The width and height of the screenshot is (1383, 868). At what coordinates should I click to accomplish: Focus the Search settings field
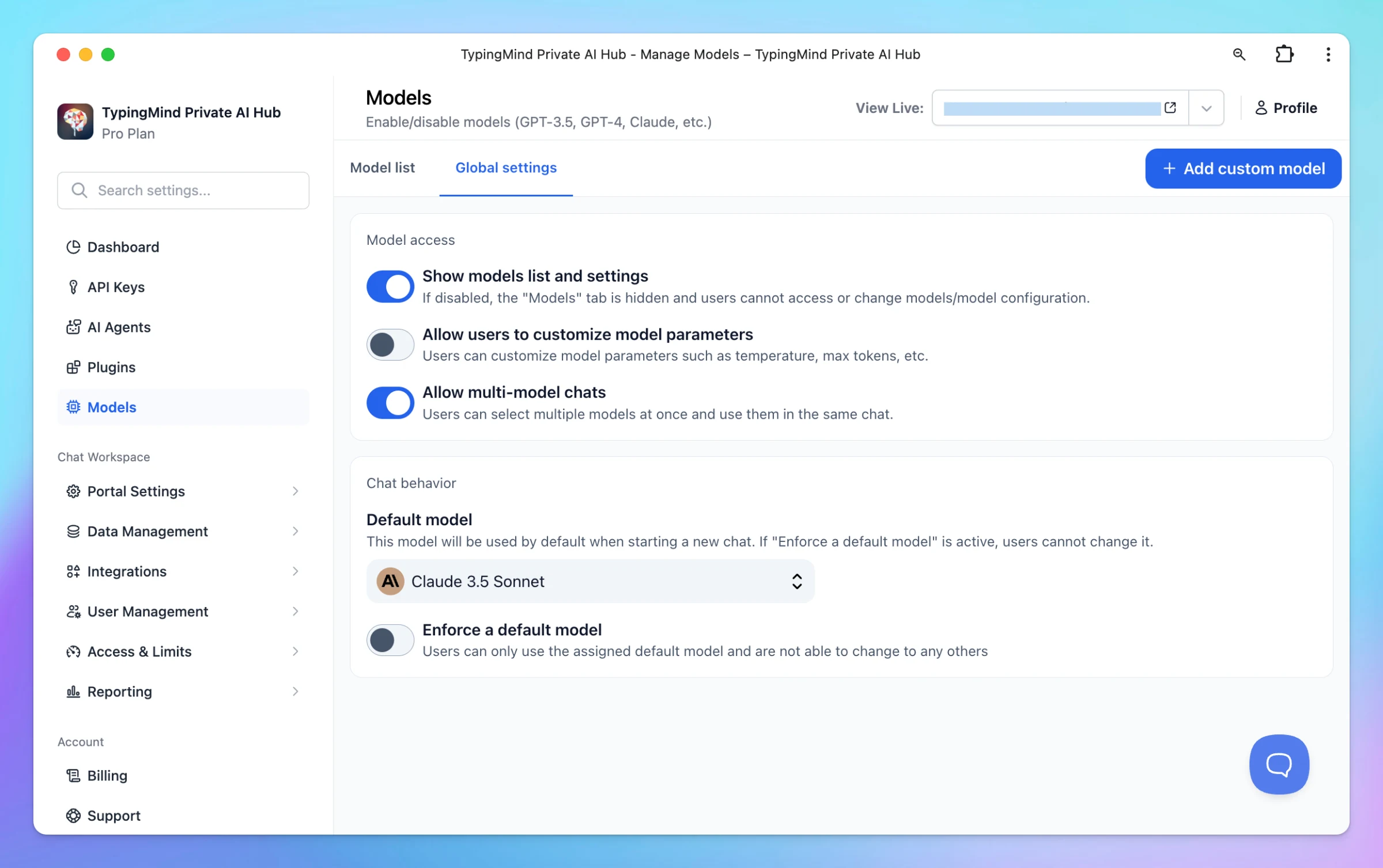[183, 190]
